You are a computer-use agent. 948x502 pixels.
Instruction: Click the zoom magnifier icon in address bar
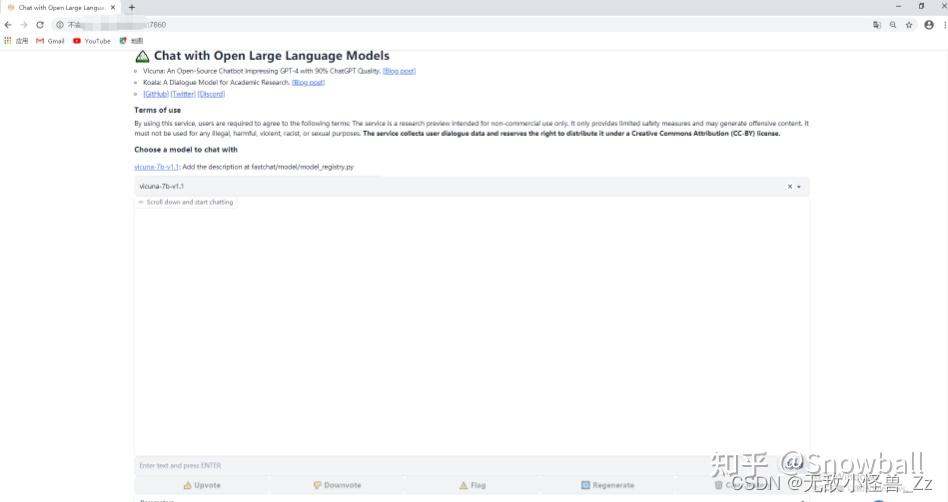click(892, 25)
